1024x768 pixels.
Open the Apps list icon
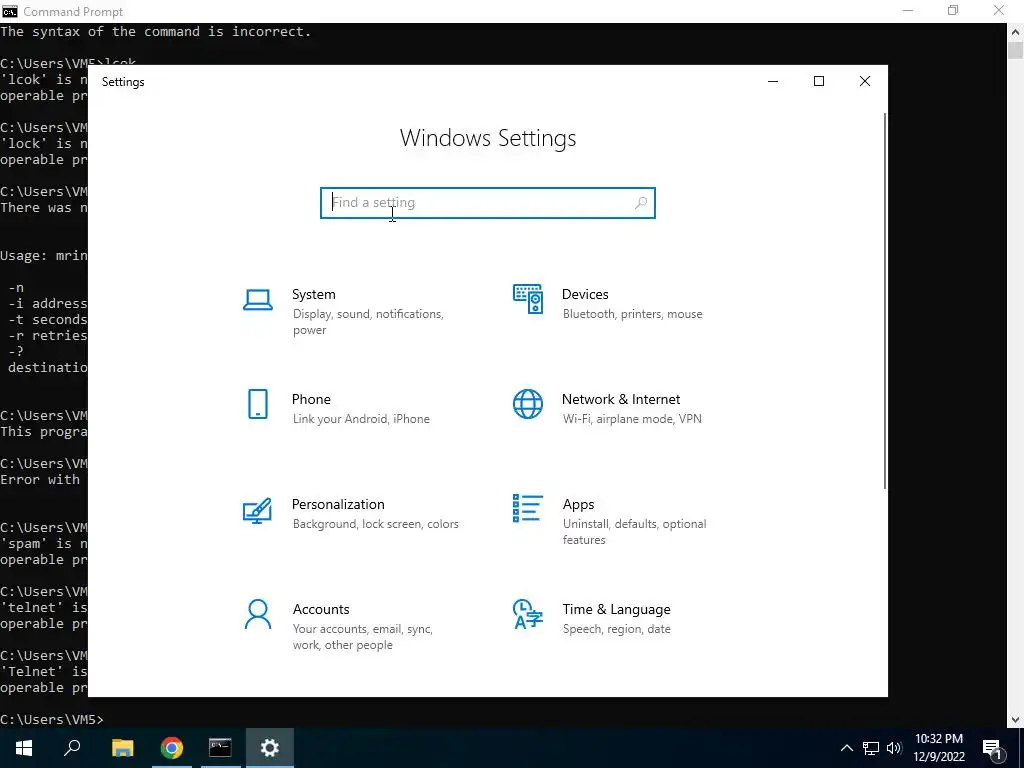(x=528, y=508)
